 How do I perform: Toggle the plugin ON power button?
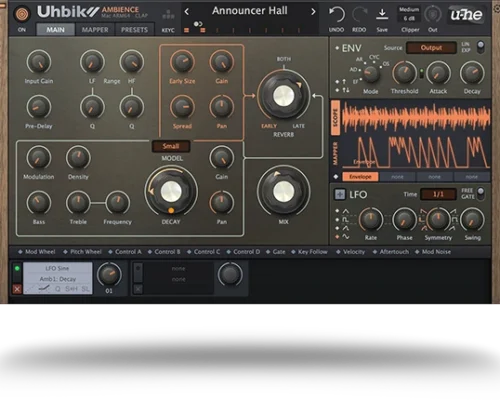(x=22, y=14)
